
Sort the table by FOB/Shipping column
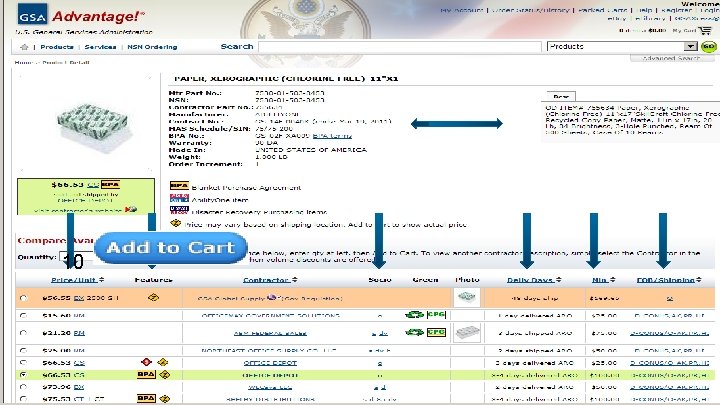click(669, 280)
